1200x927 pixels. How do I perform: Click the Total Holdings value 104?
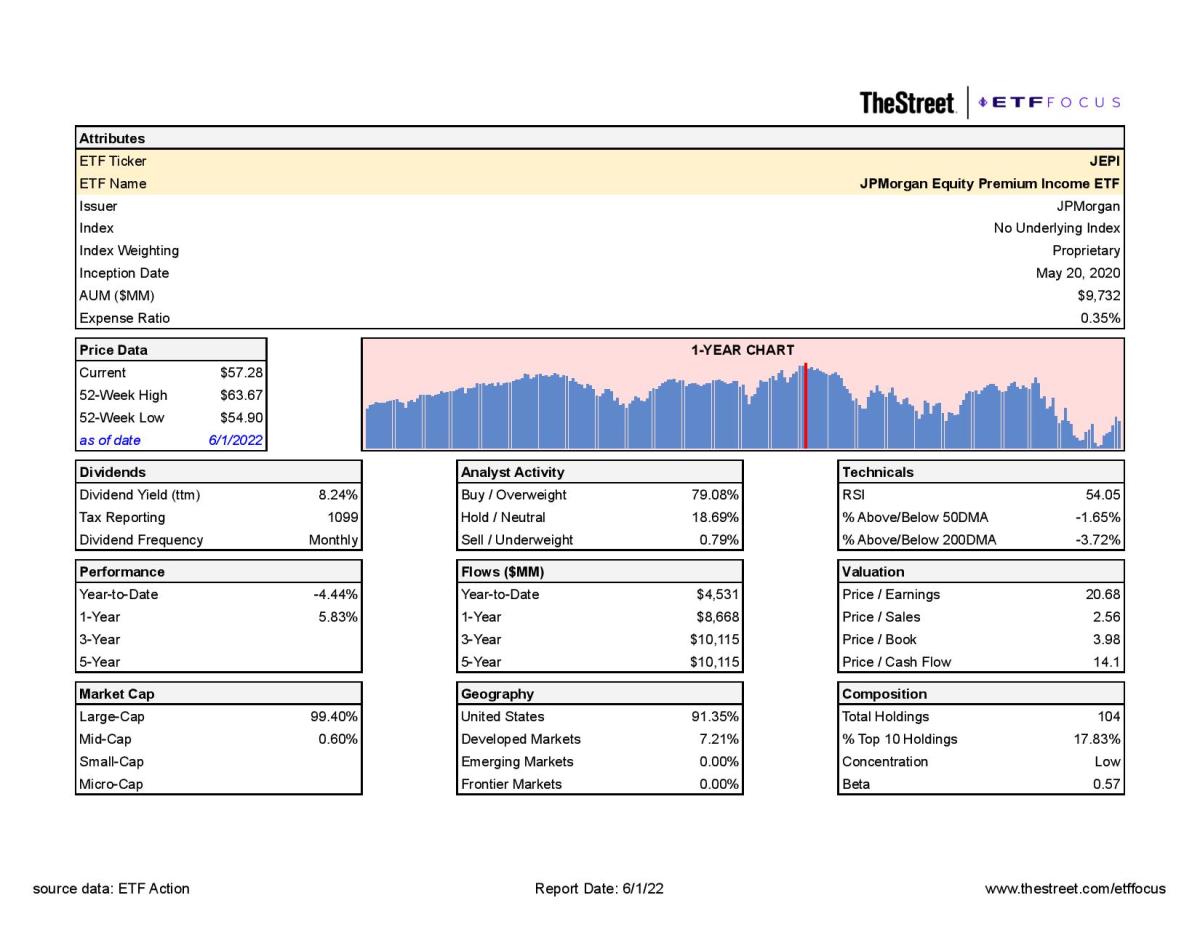(x=1110, y=716)
